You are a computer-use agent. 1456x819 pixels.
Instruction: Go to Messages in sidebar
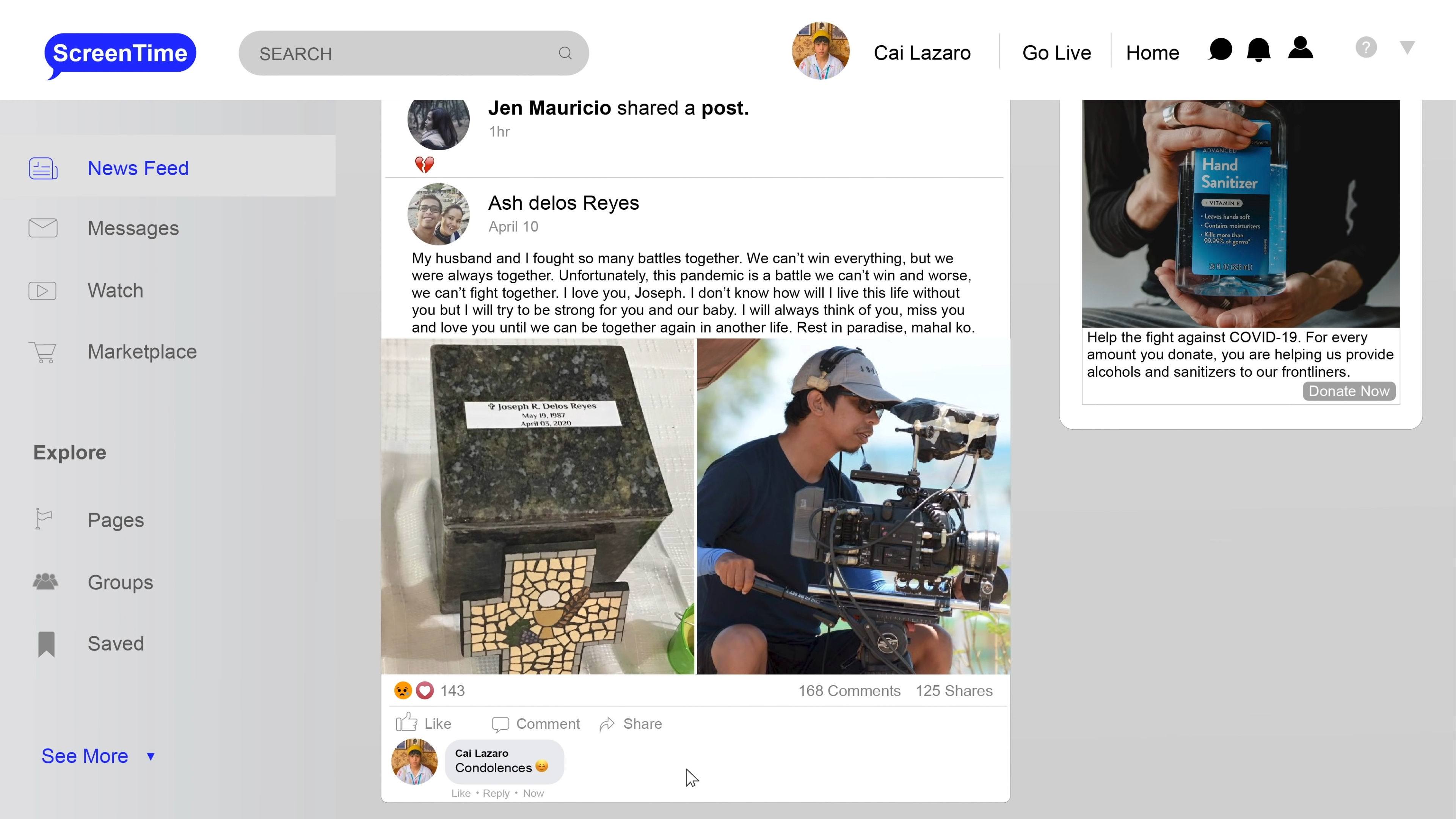(133, 228)
